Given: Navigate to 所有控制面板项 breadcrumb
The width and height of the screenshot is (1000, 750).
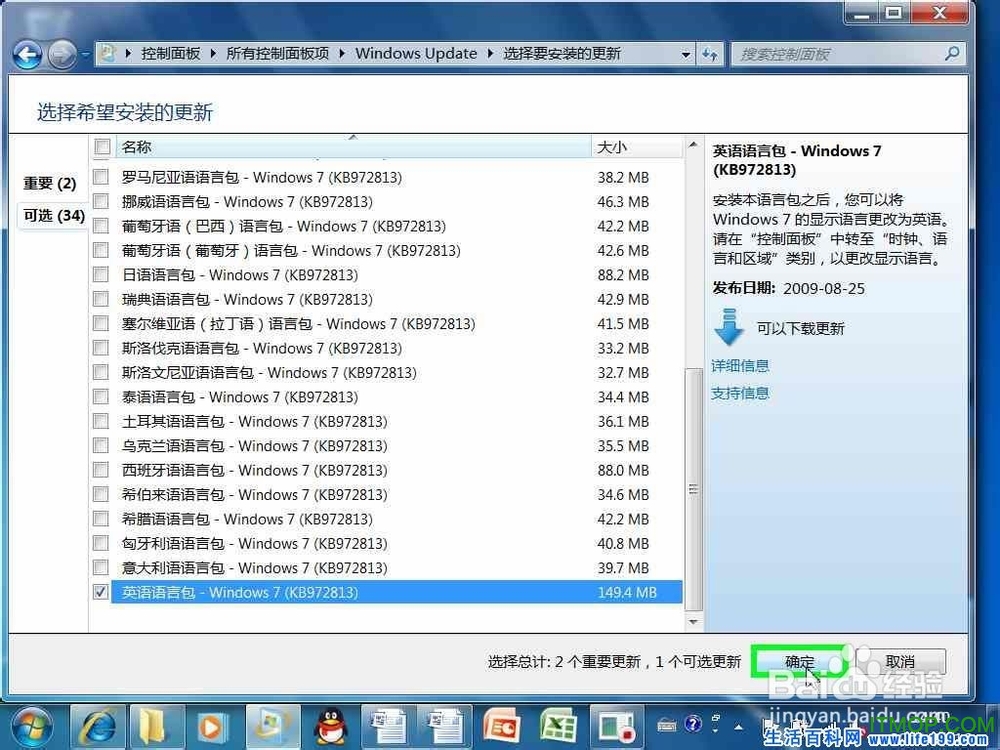Looking at the screenshot, I should (x=277, y=54).
